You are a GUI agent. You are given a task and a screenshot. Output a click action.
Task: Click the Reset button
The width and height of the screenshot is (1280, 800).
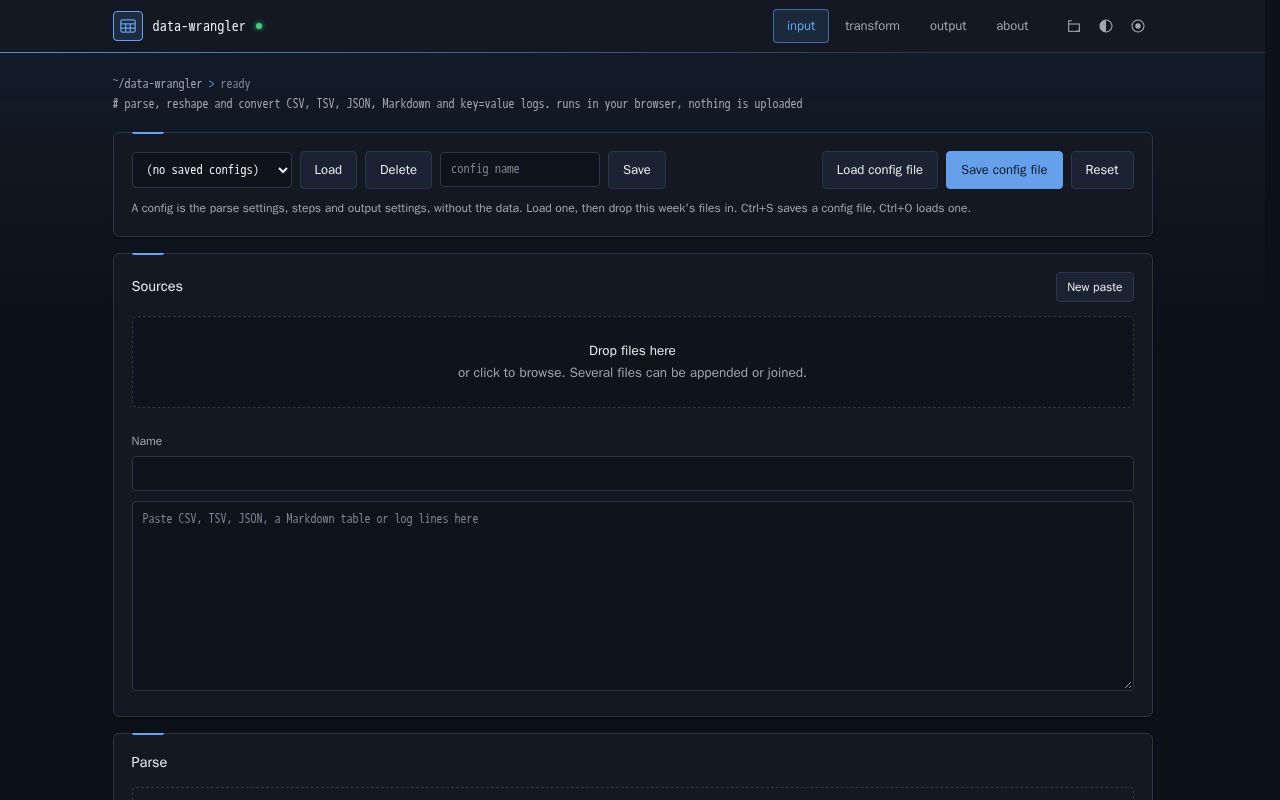click(1102, 170)
